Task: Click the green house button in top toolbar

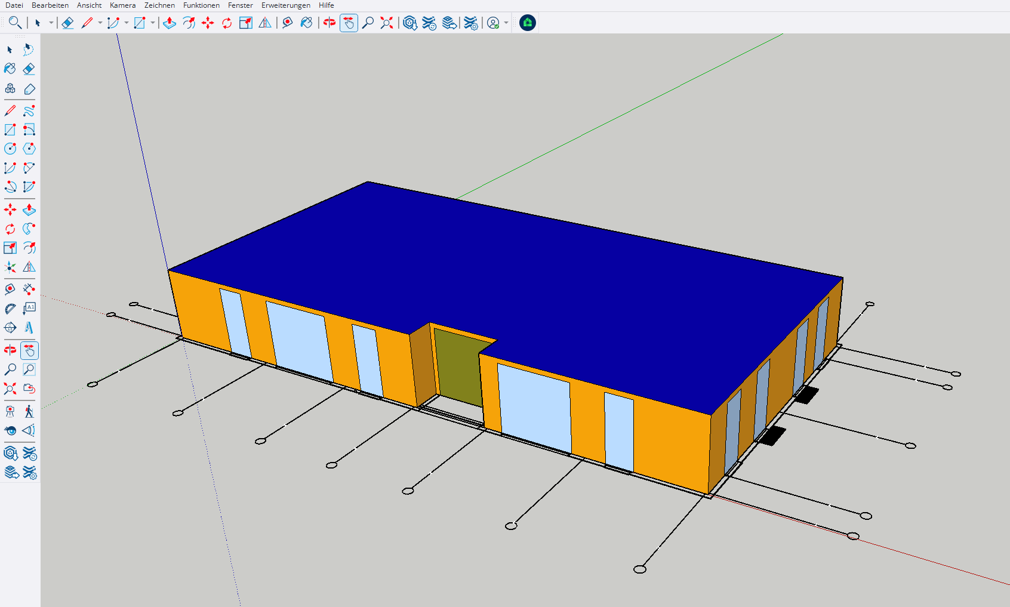Action: coord(527,23)
